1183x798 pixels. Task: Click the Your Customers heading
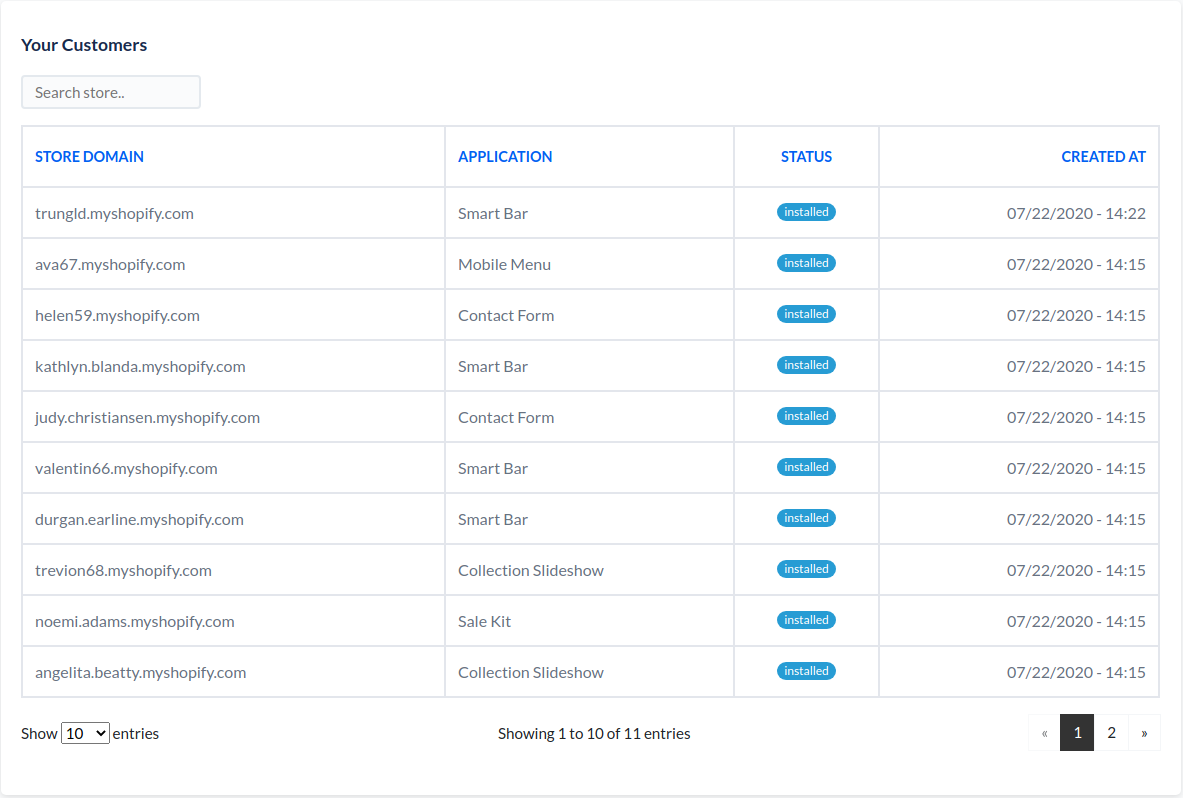coord(84,45)
